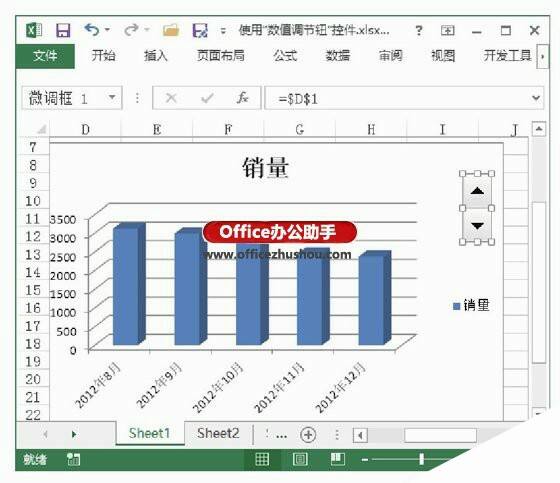Undo the last action
The image size is (560, 483).
92,30
